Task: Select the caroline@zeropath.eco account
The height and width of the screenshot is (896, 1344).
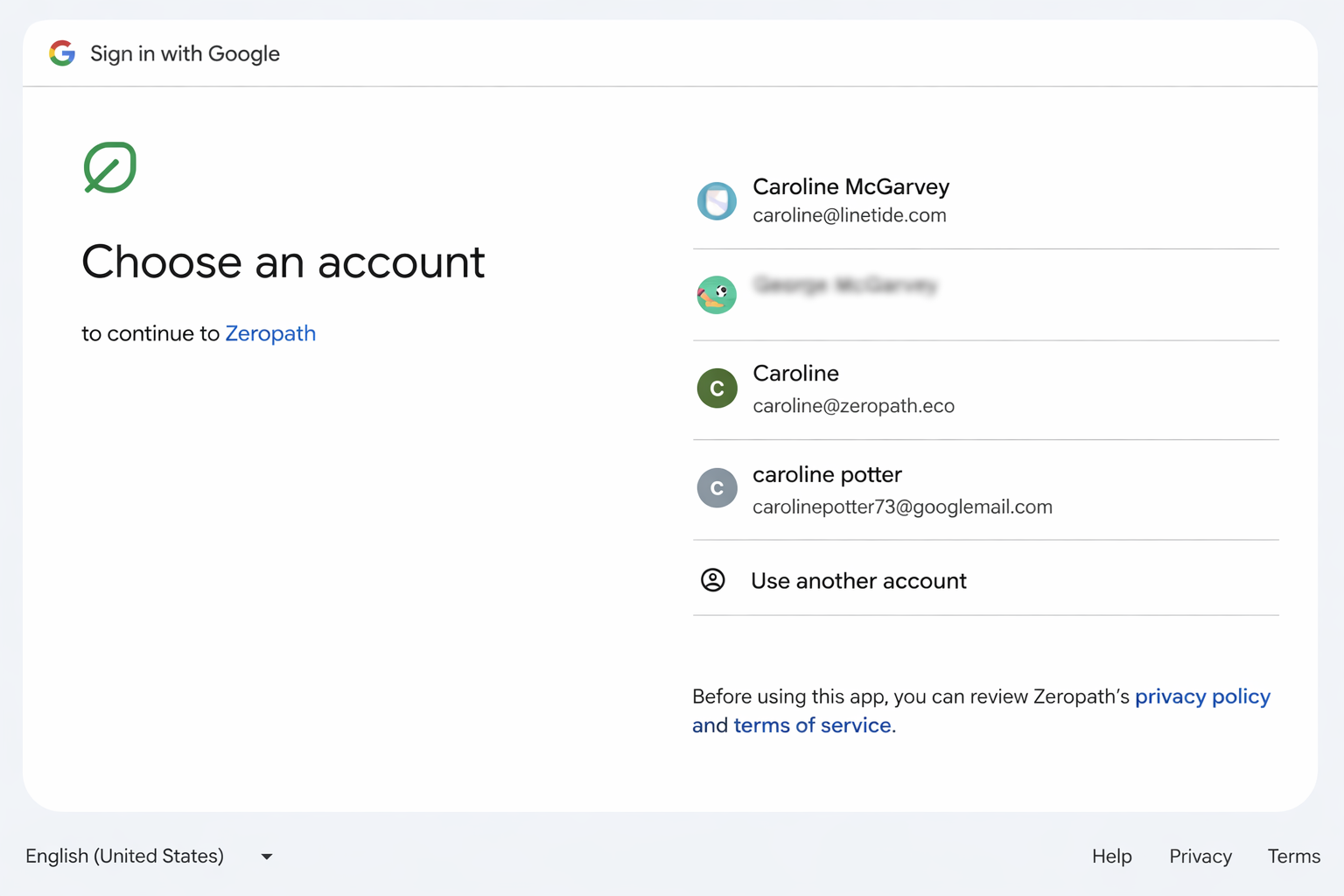Action: [x=853, y=406]
